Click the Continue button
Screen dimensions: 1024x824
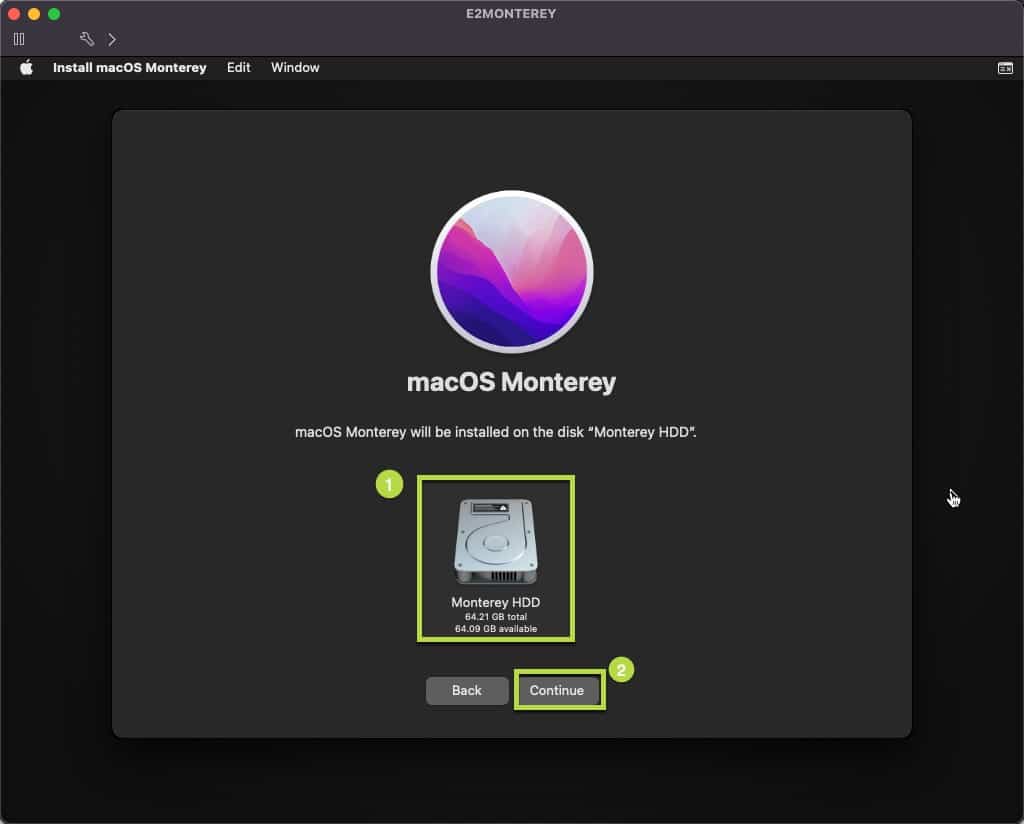557,690
